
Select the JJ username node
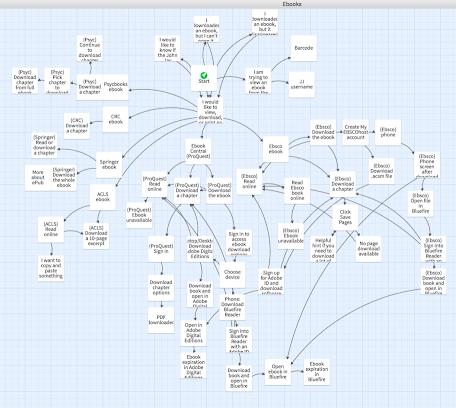[x=301, y=84]
